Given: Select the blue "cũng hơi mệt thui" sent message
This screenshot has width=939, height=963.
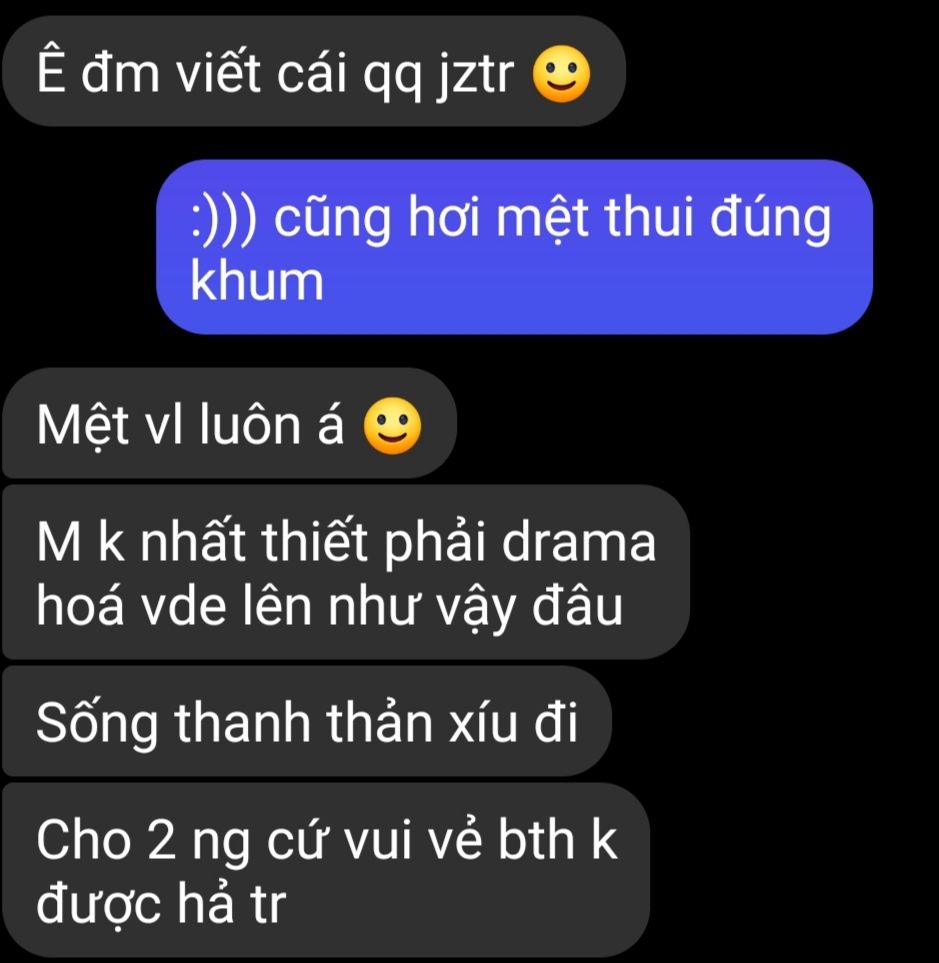Looking at the screenshot, I should pyautogui.click(x=514, y=247).
